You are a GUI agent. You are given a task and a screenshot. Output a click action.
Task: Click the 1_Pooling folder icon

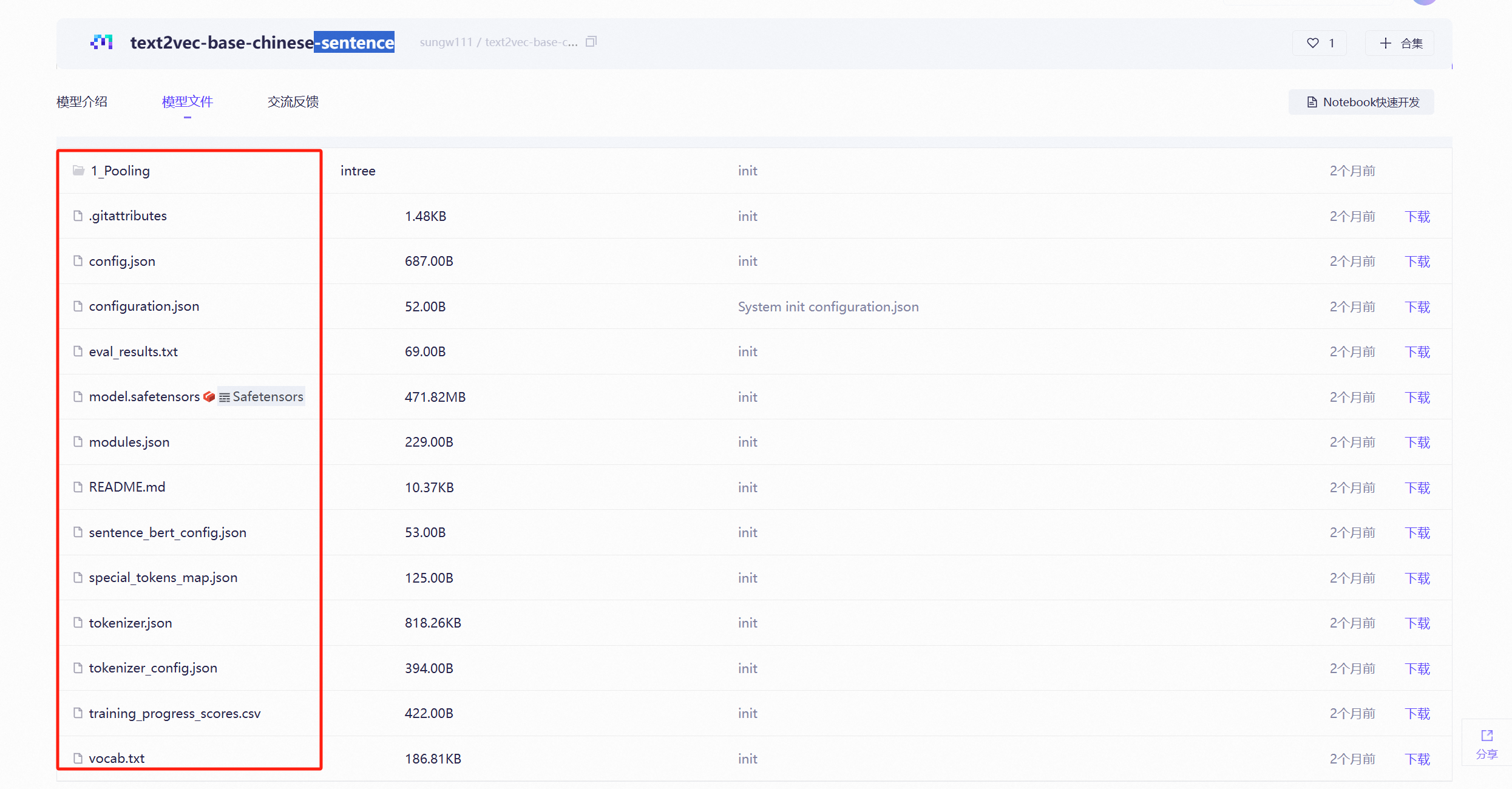[78, 171]
